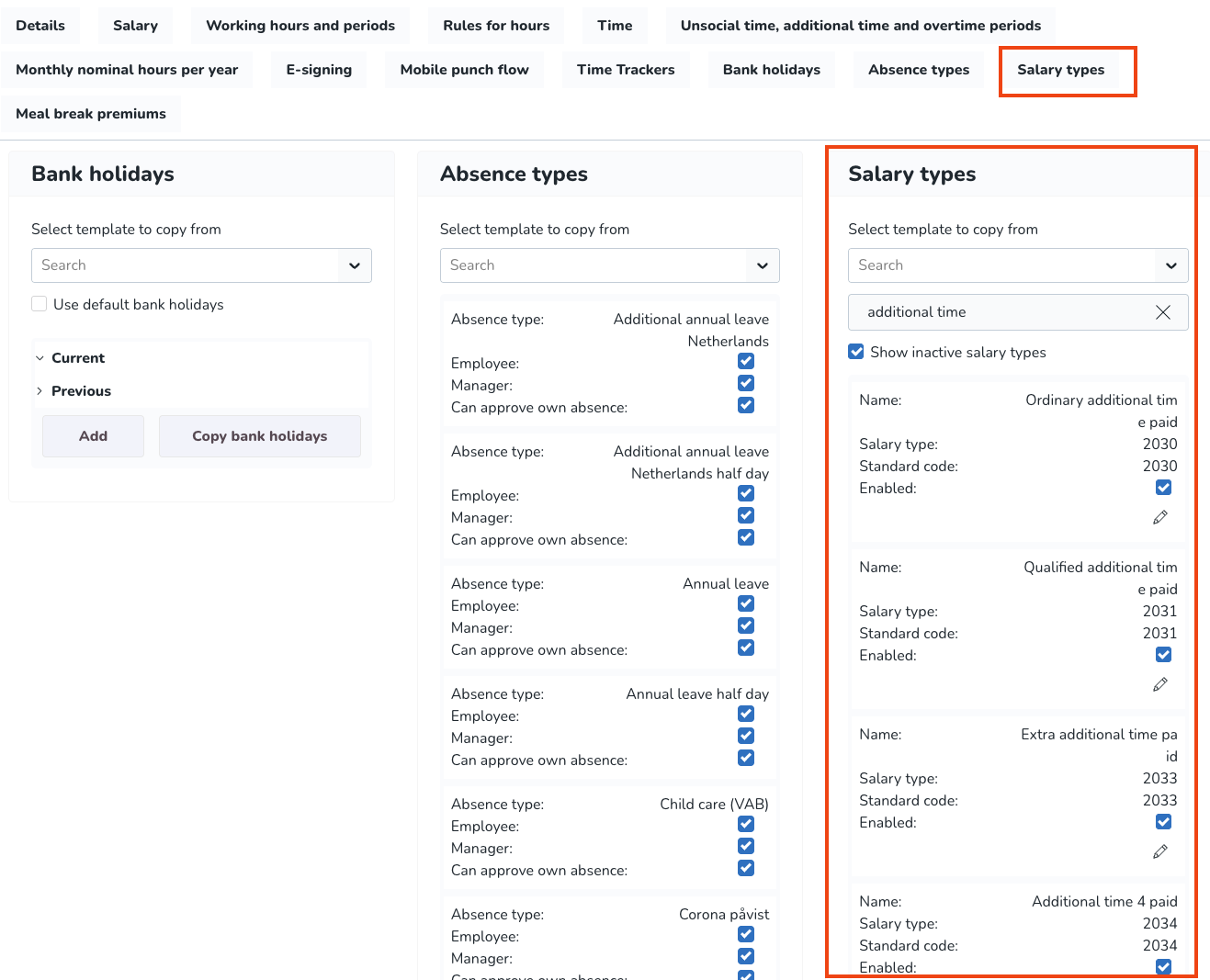This screenshot has width=1210, height=980.
Task: Go to Meal break premiums tab
Action: [91, 114]
